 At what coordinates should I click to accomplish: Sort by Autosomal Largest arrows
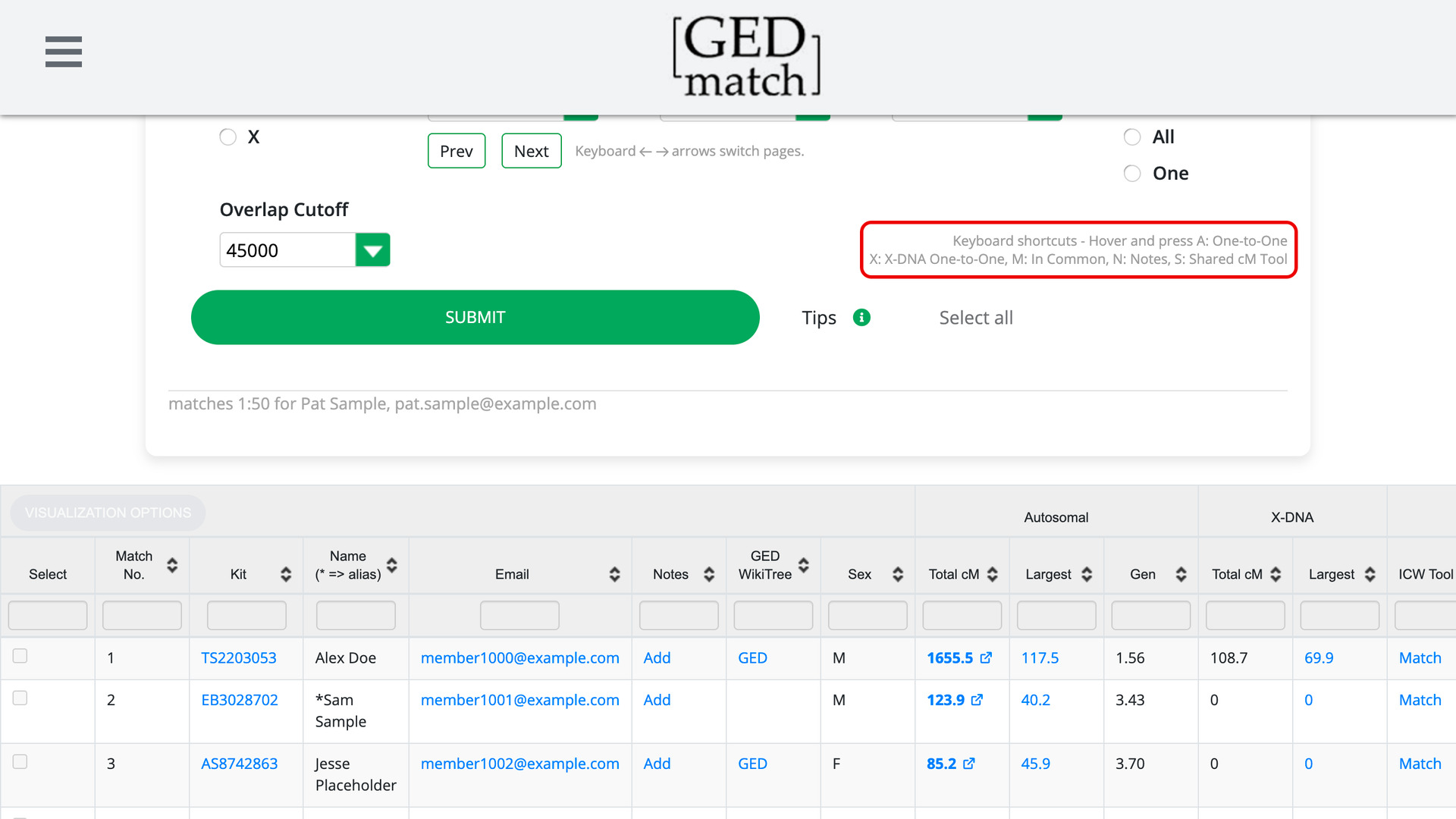(x=1087, y=574)
